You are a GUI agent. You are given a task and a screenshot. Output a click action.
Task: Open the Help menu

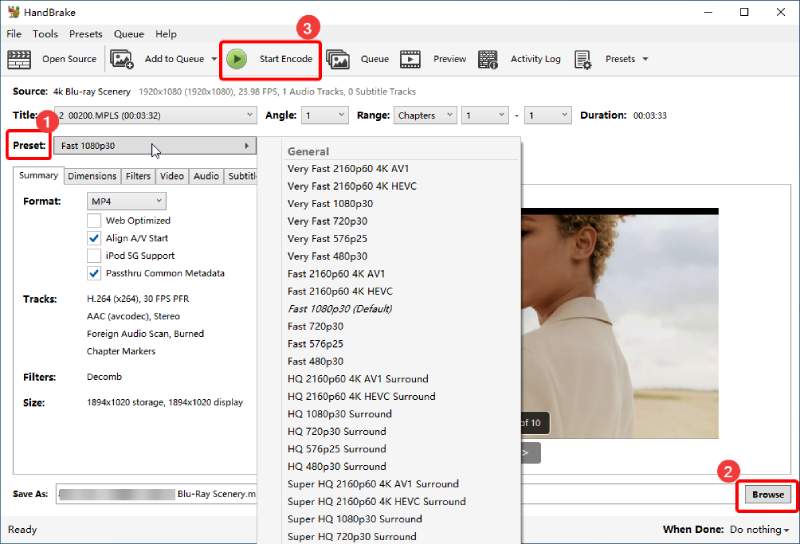pos(166,34)
